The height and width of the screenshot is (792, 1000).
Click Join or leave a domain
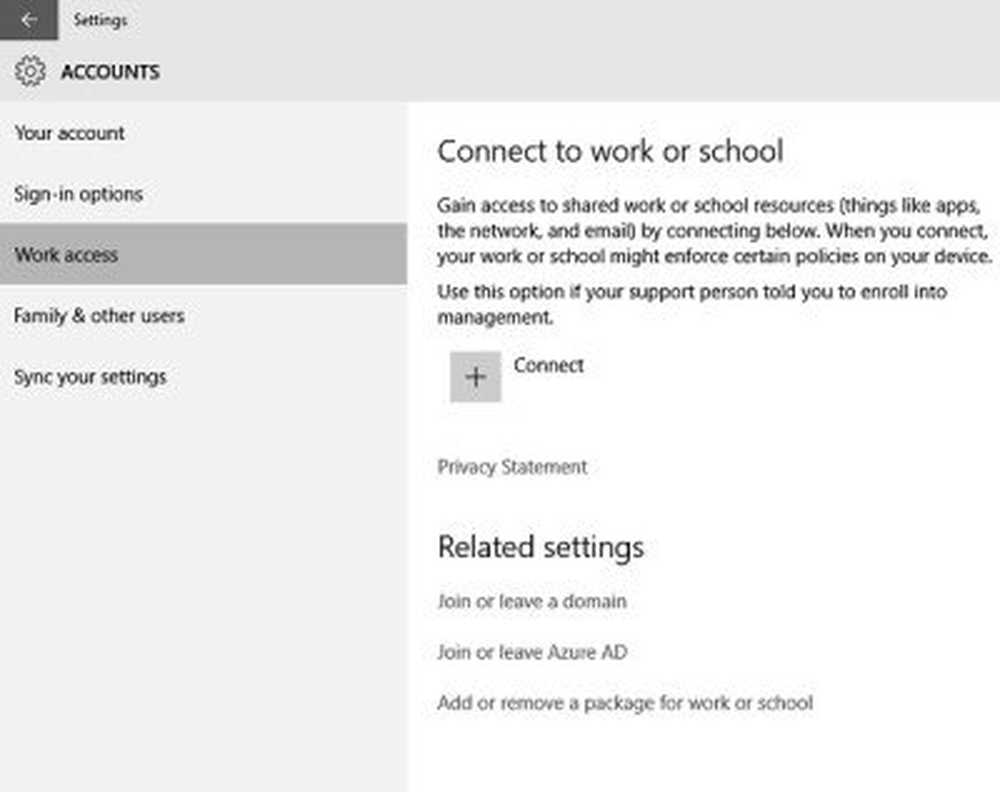pyautogui.click(x=532, y=601)
